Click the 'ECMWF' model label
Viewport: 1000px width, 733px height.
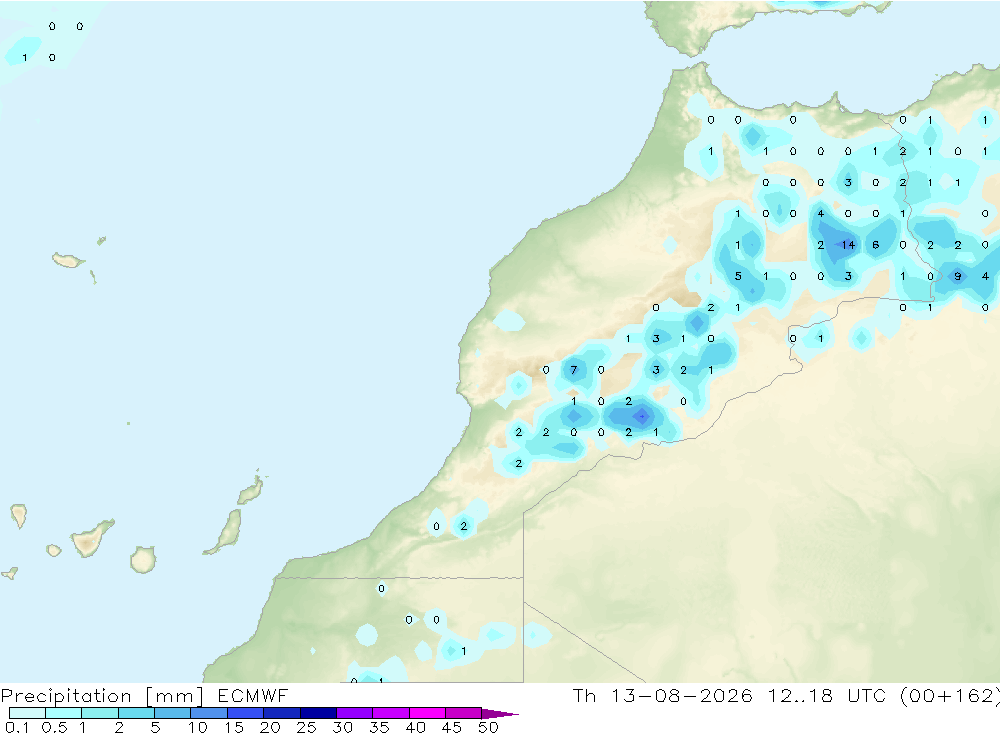click(253, 695)
